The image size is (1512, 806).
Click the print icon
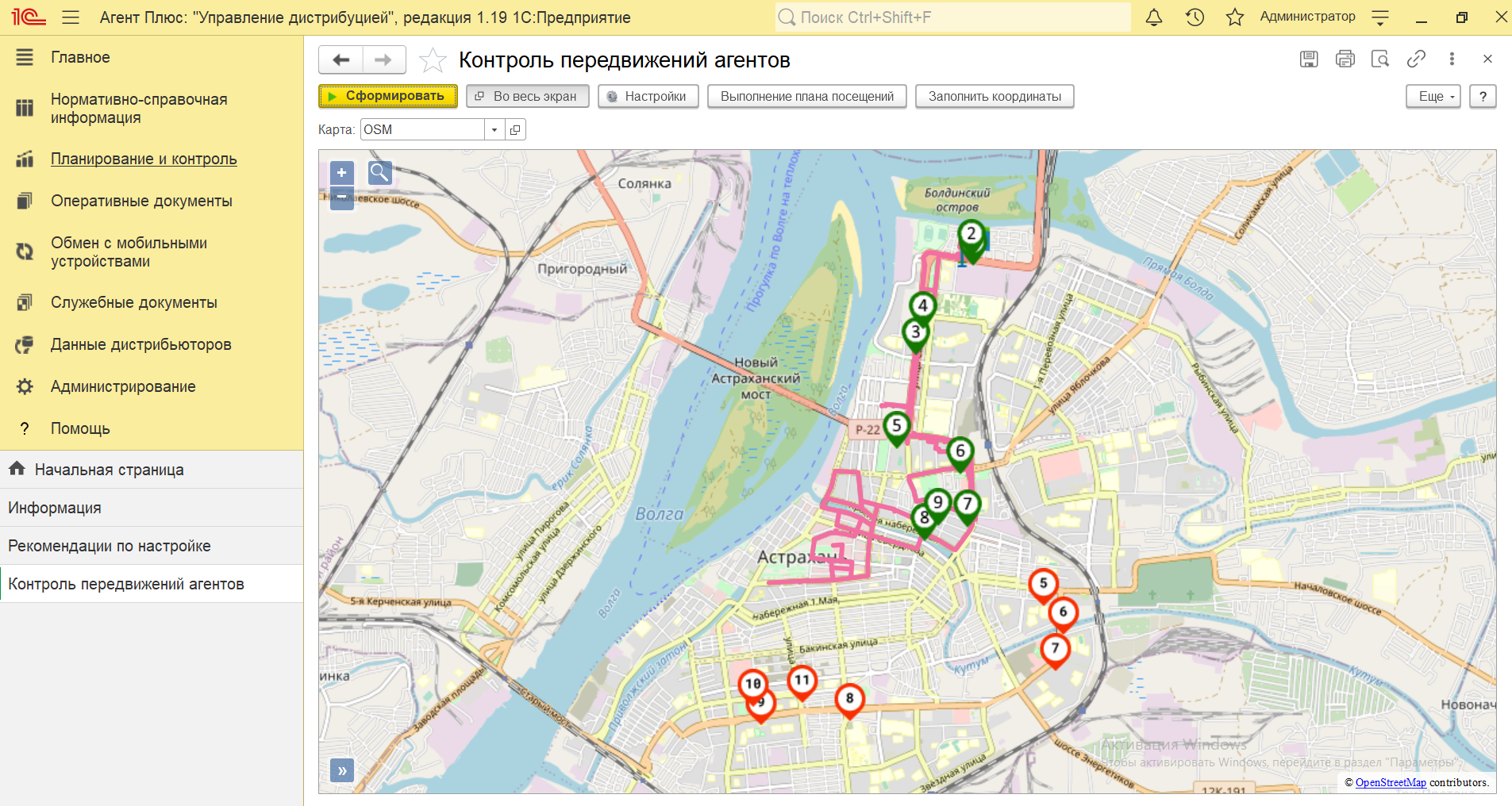(1345, 59)
